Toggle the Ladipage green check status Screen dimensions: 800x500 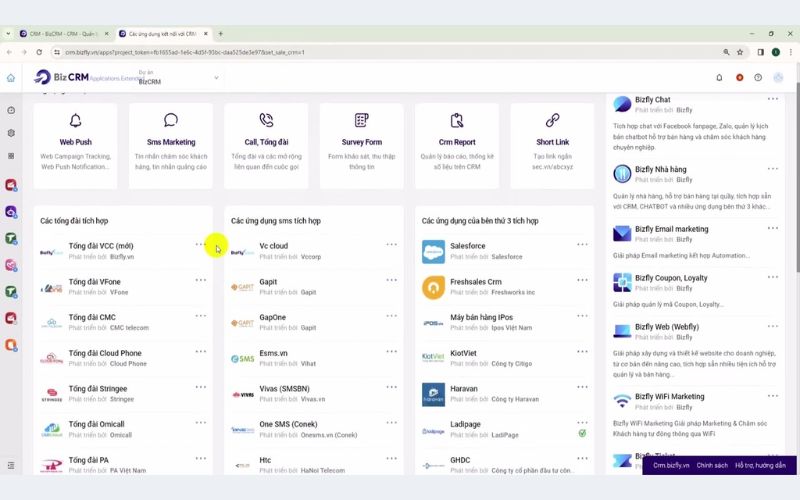pos(582,433)
